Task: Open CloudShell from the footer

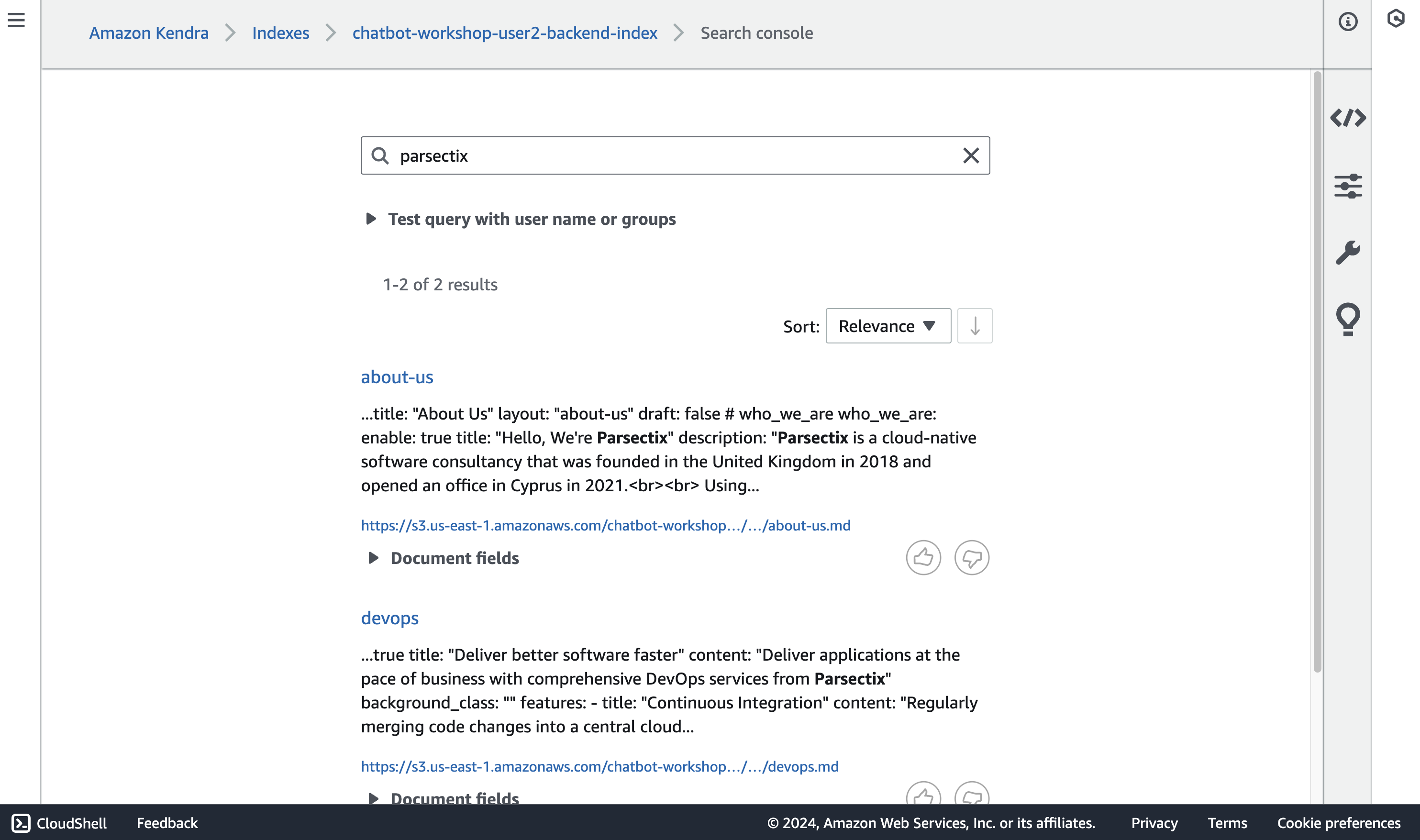Action: click(x=59, y=823)
